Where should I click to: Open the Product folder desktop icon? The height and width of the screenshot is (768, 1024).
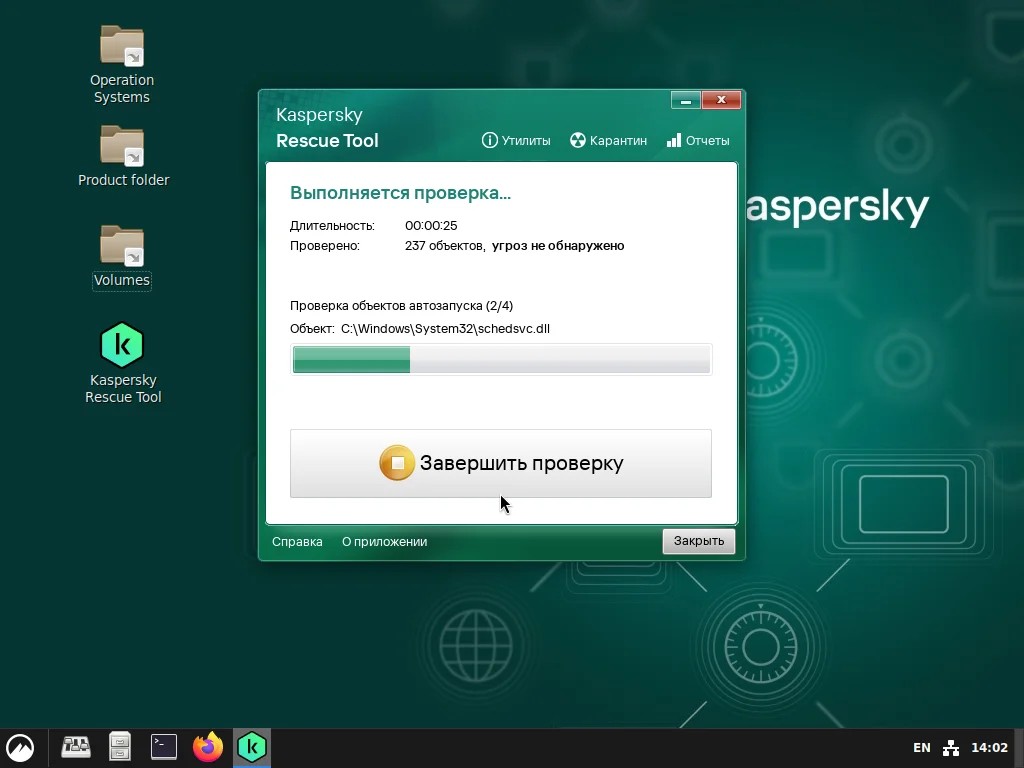(123, 156)
